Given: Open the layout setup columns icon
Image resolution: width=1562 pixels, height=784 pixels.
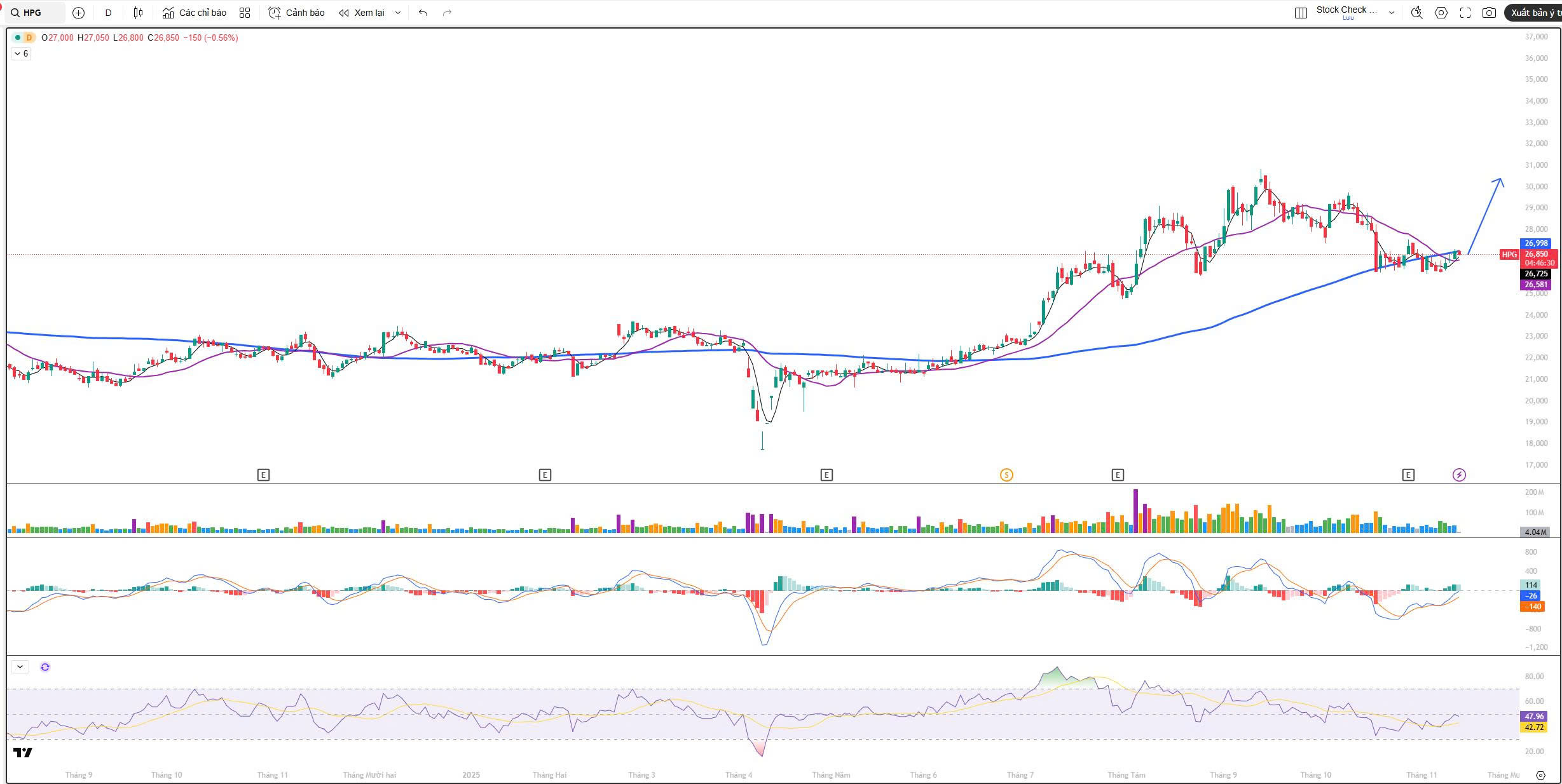Looking at the screenshot, I should [x=1301, y=13].
